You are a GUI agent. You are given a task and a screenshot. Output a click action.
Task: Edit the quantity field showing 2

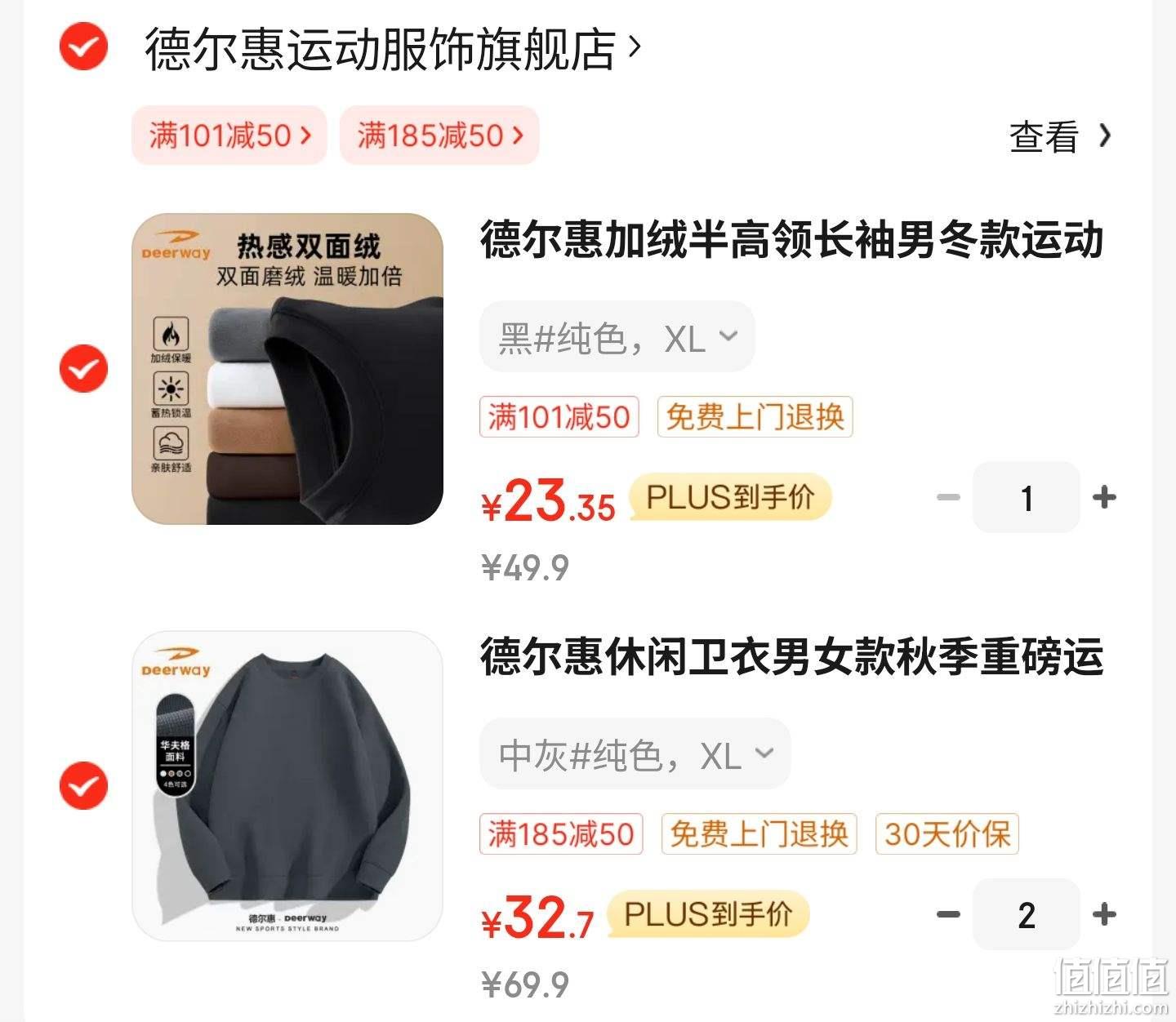tap(1027, 914)
